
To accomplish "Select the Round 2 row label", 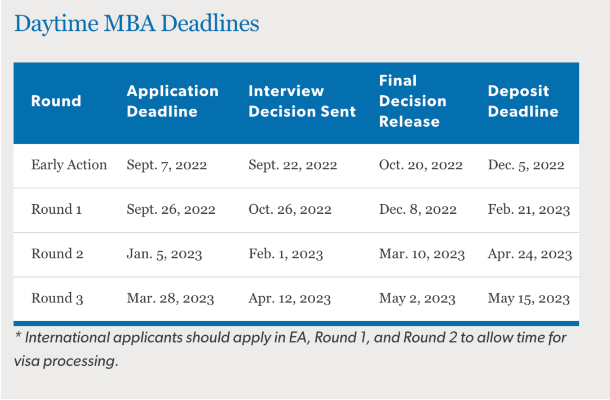I will click(x=57, y=254).
